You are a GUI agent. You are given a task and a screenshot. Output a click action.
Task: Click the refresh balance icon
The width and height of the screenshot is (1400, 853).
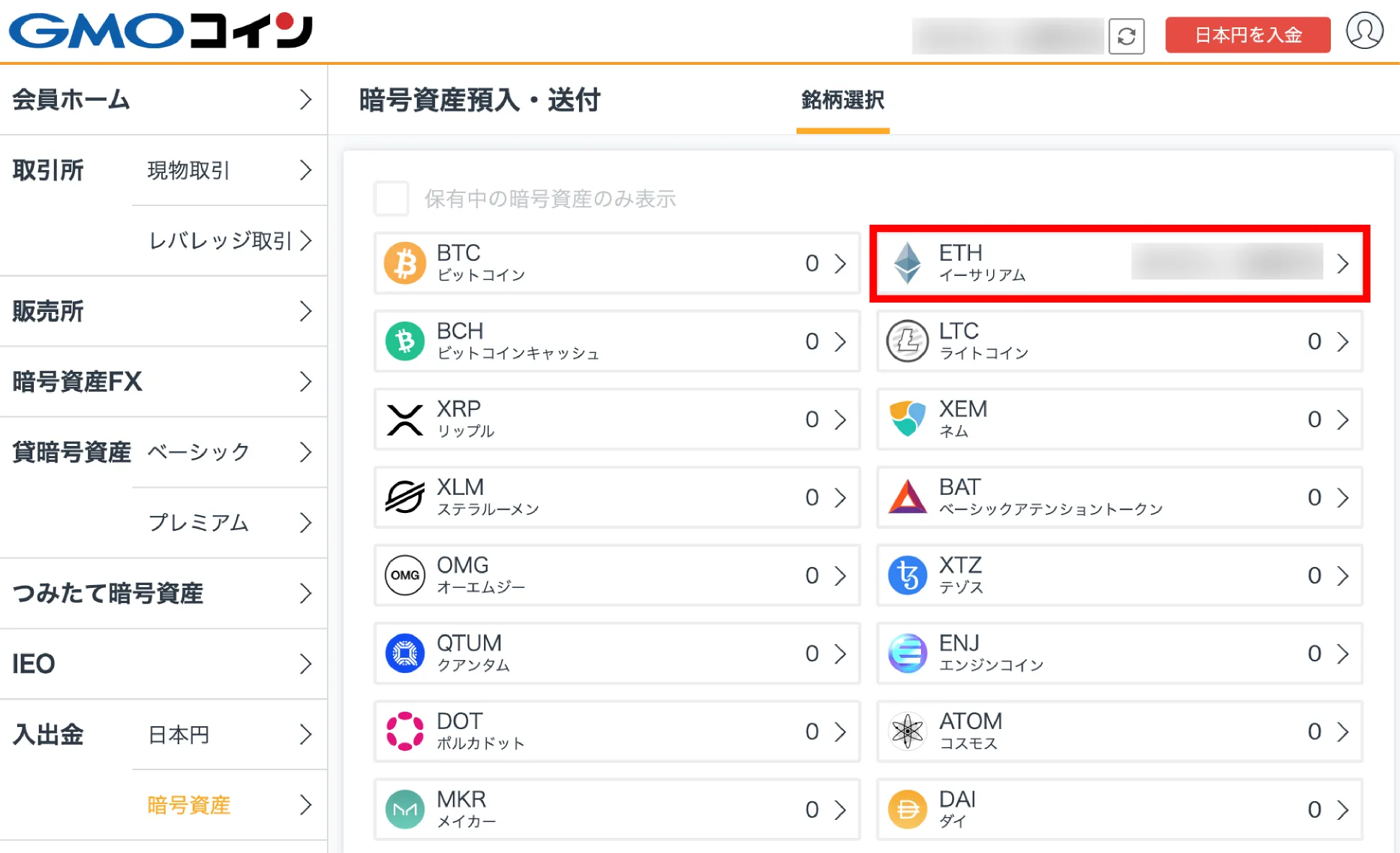(x=1126, y=36)
